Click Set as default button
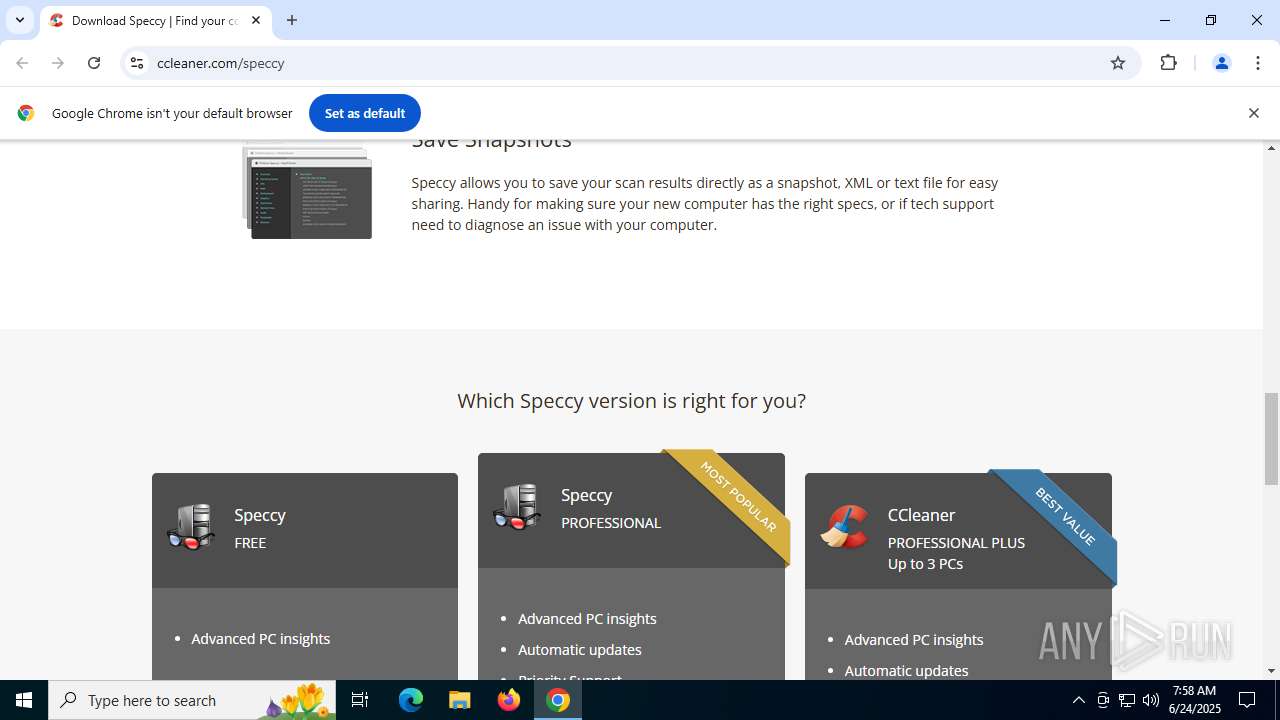Image resolution: width=1280 pixels, height=720 pixels. point(365,113)
